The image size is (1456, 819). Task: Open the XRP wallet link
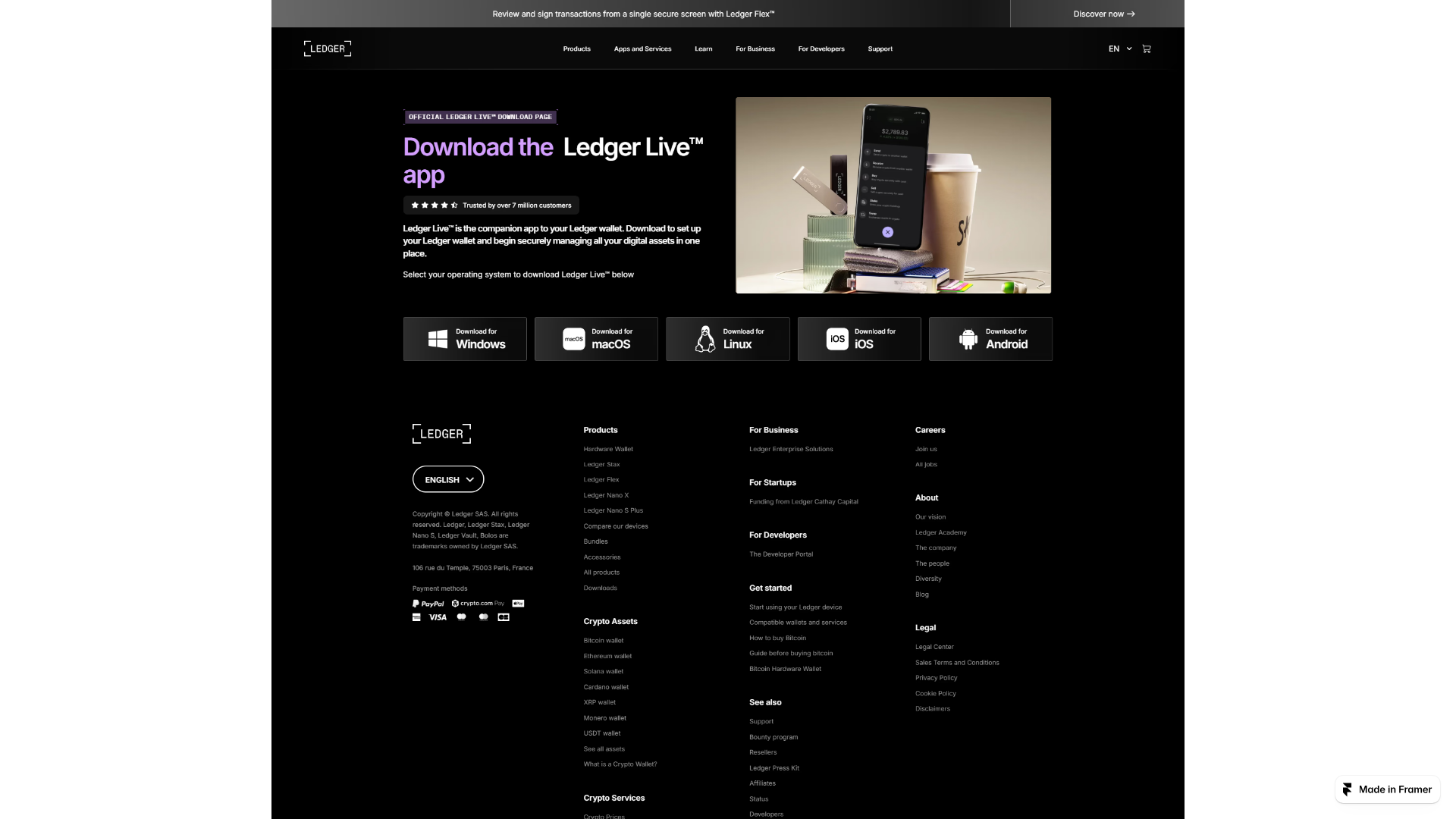point(600,702)
